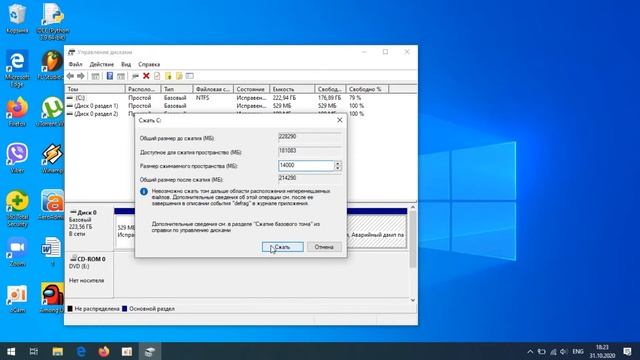Sort by the Тип column header
Image resolution: width=640 pixels, height=360 pixels.
(176, 89)
